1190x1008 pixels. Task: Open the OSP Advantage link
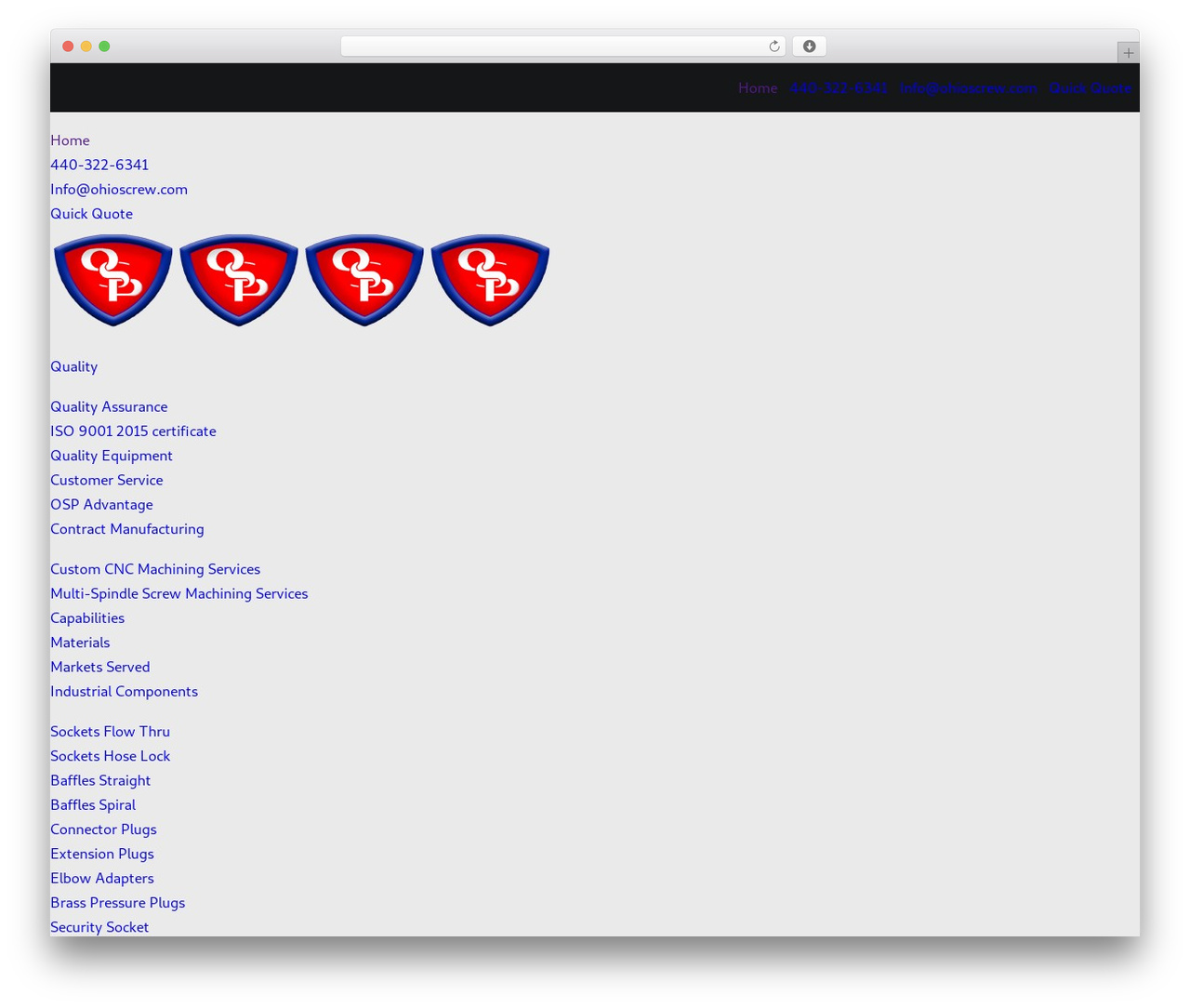tap(101, 504)
